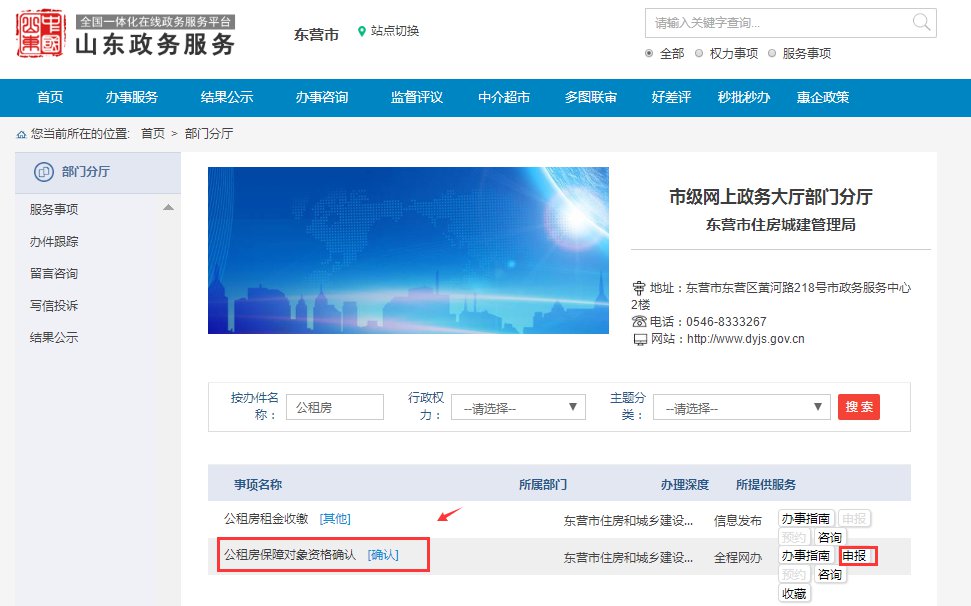
Task: Select 办件跟踪 in the sidebar
Action: (54, 241)
